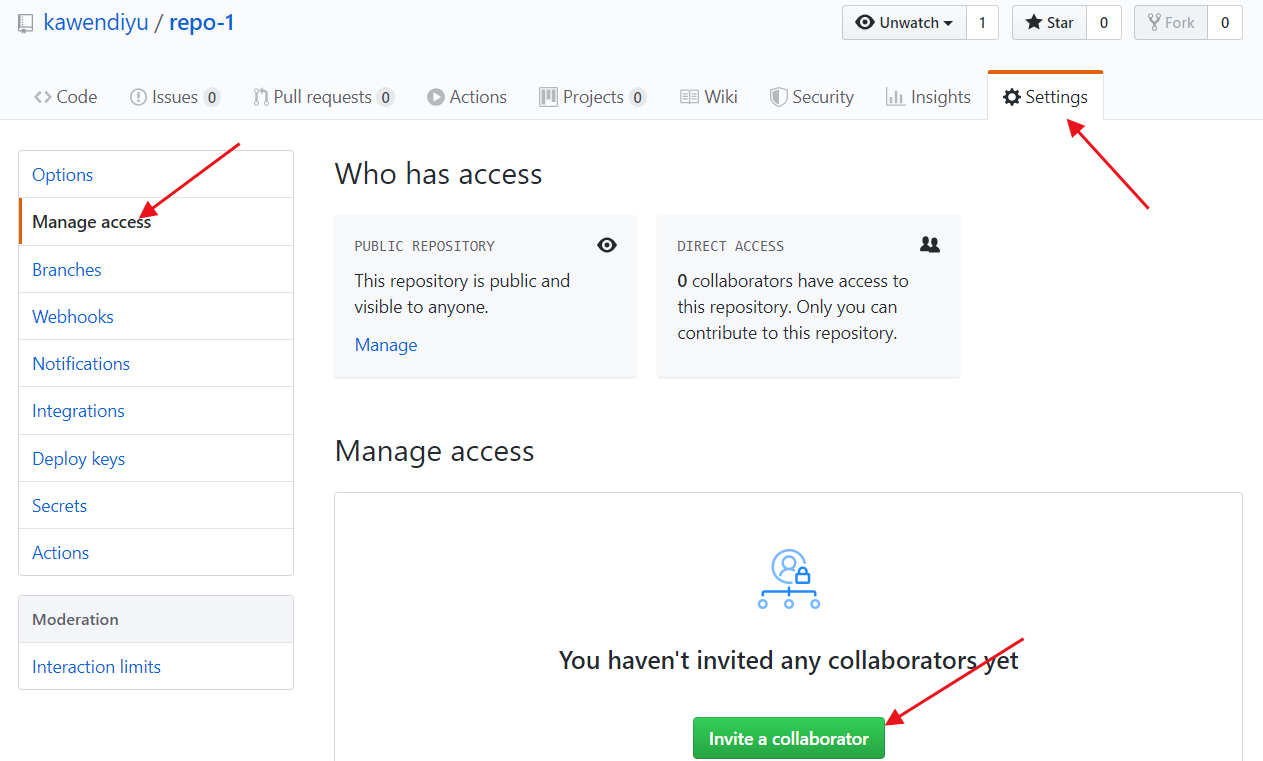Viewport: 1263px width, 761px height.
Task: Open the Security tab
Action: (x=812, y=97)
